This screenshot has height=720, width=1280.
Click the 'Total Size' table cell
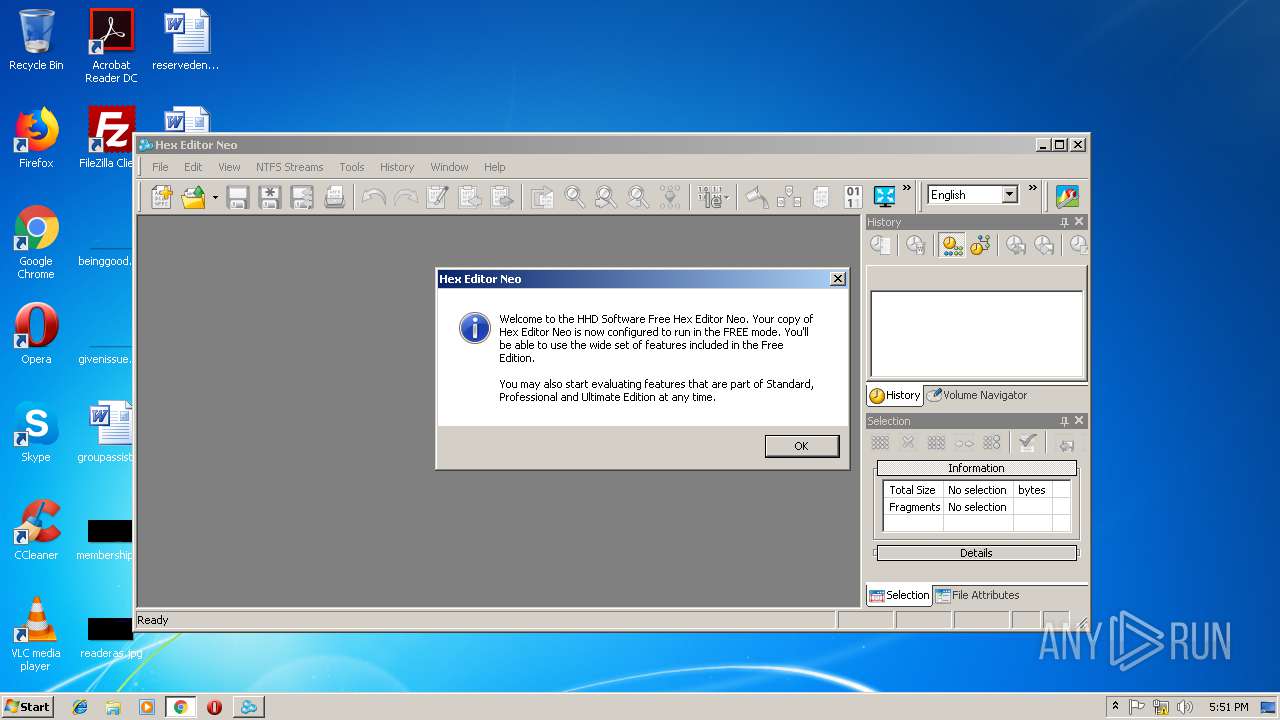tap(912, 490)
